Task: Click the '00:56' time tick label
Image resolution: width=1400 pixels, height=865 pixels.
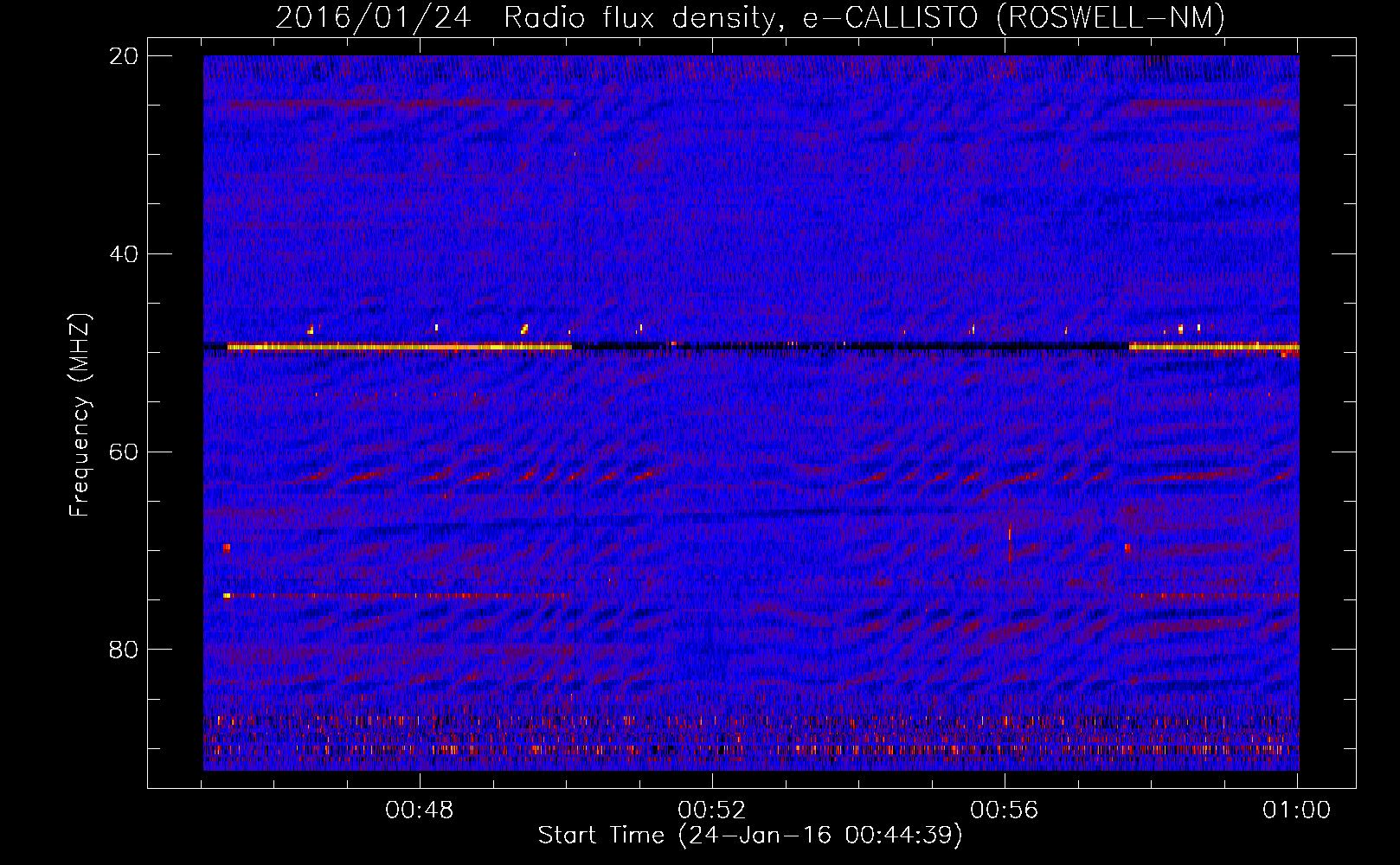Action: (x=1005, y=811)
